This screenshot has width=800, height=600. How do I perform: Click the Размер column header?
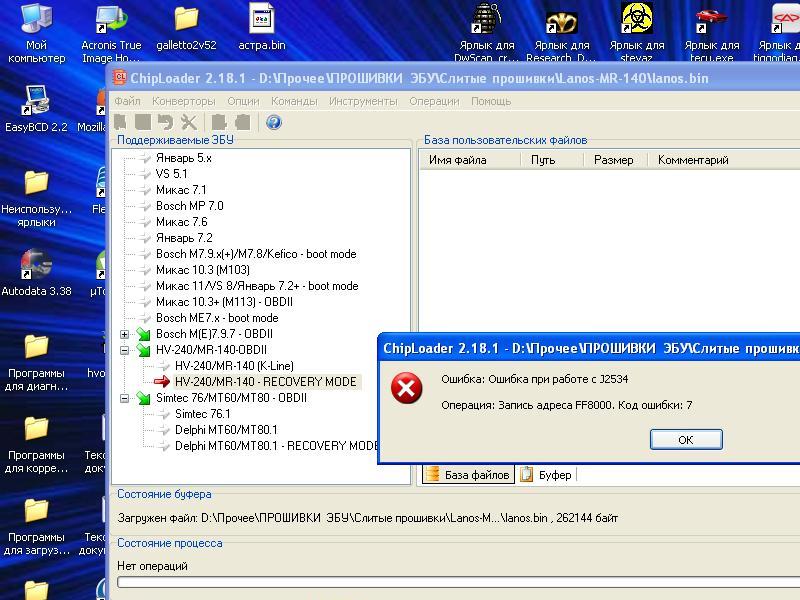click(x=613, y=160)
